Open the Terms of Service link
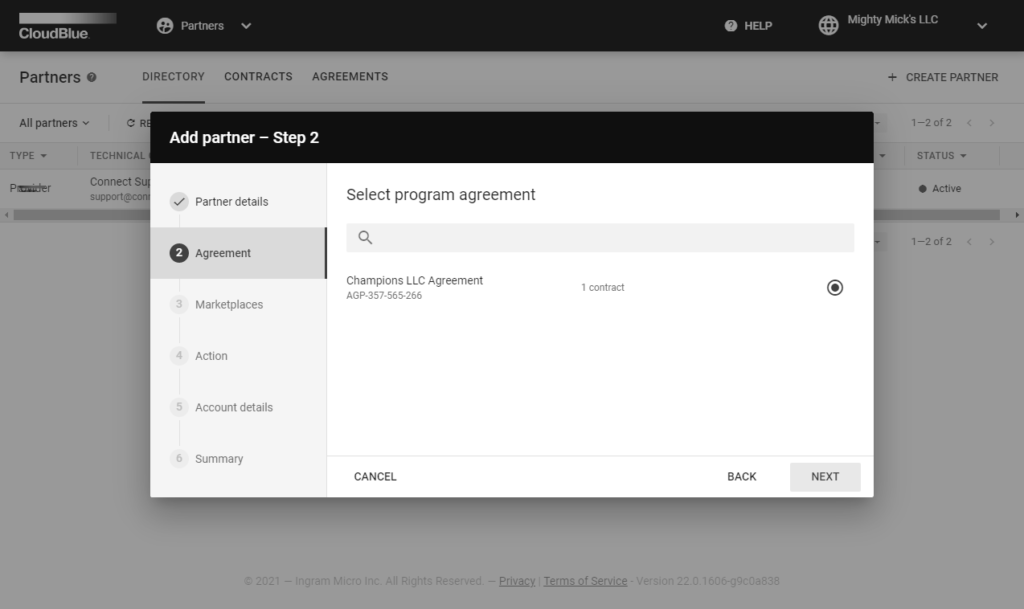The image size is (1024, 609). click(585, 581)
